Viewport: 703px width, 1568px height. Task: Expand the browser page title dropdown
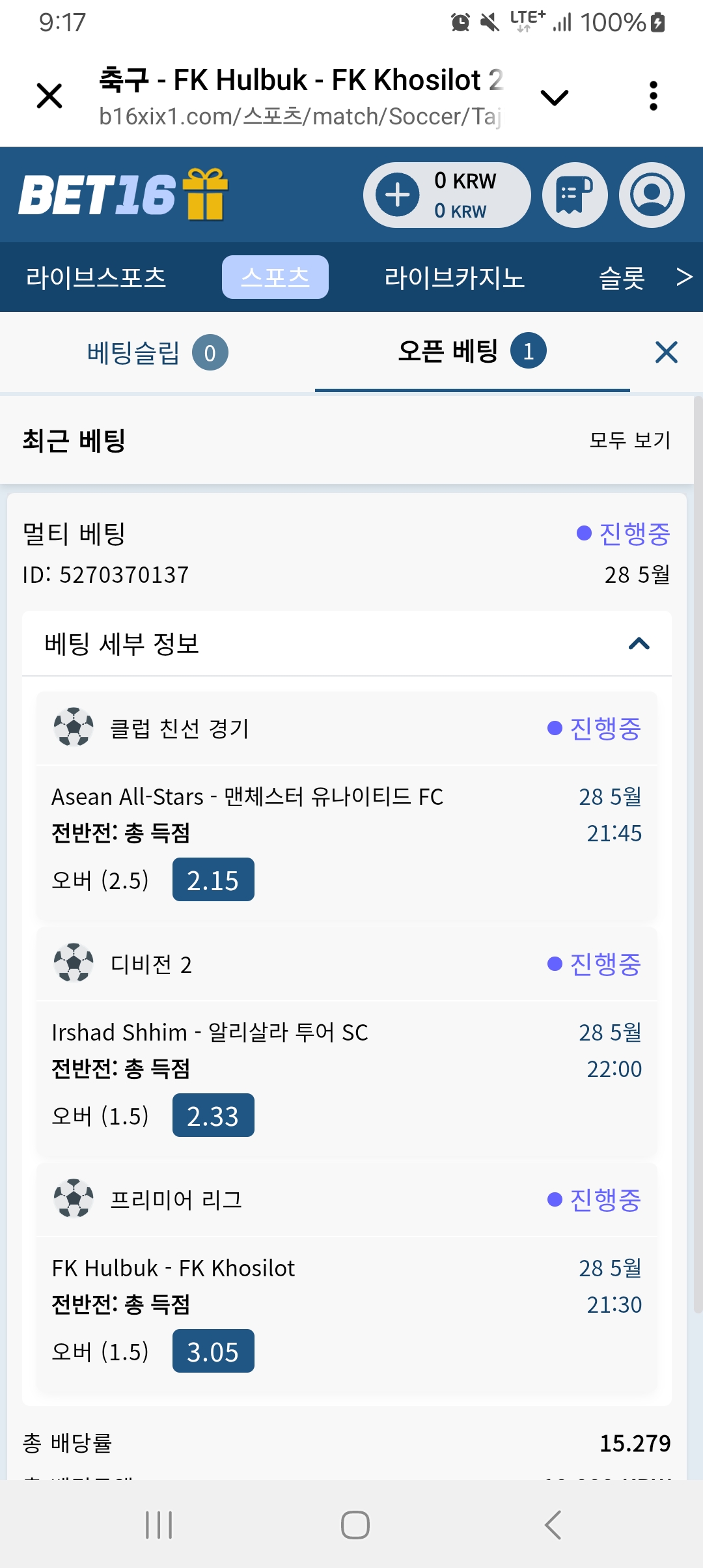[555, 98]
